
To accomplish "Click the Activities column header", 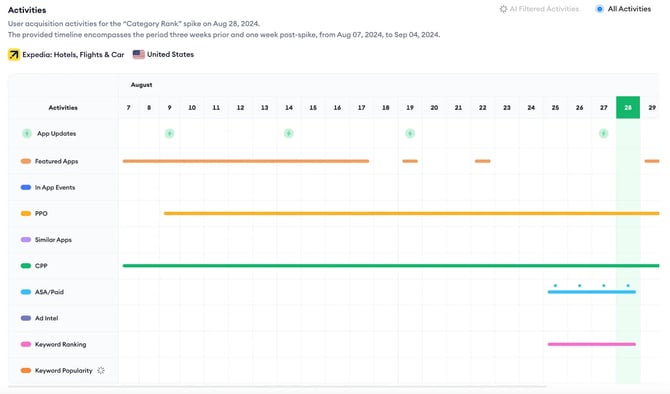I will (x=63, y=108).
